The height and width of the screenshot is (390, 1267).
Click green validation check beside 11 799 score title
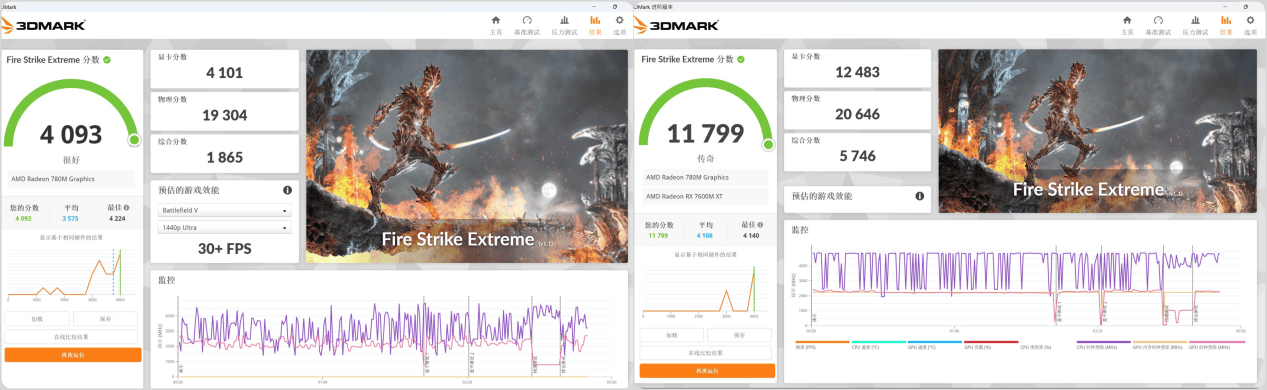741,59
